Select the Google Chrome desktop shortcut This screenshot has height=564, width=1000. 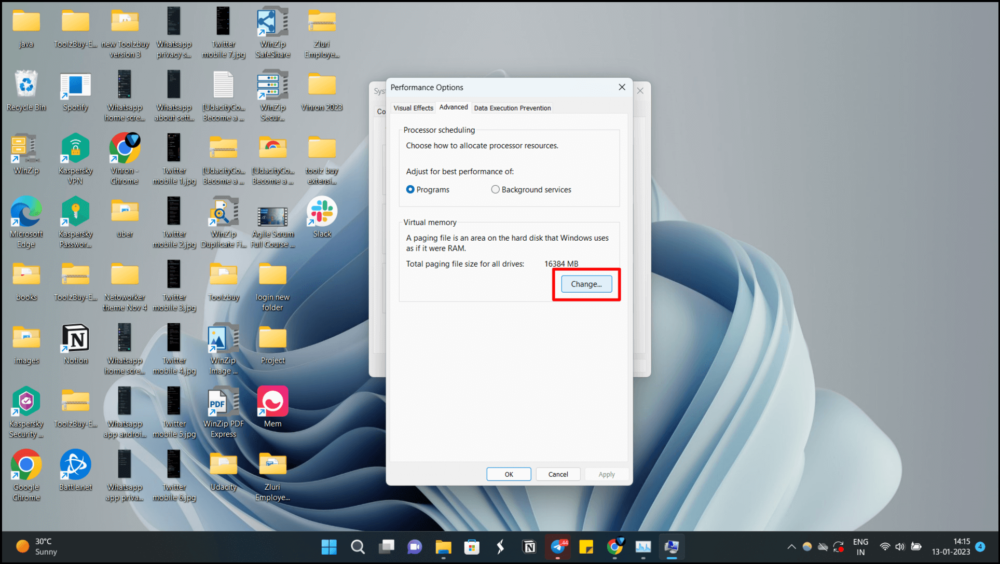[x=26, y=475]
